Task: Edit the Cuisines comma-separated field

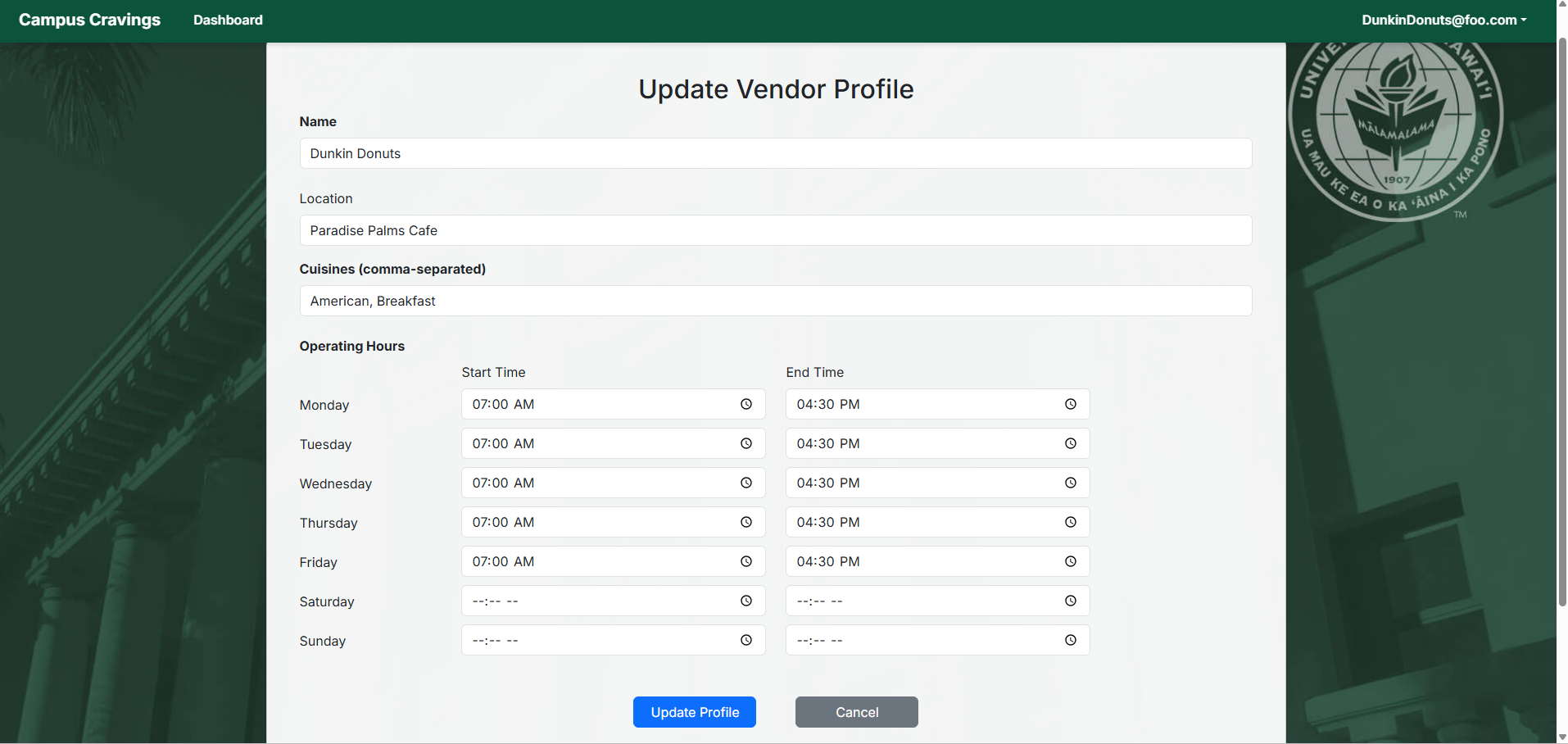Action: click(775, 301)
